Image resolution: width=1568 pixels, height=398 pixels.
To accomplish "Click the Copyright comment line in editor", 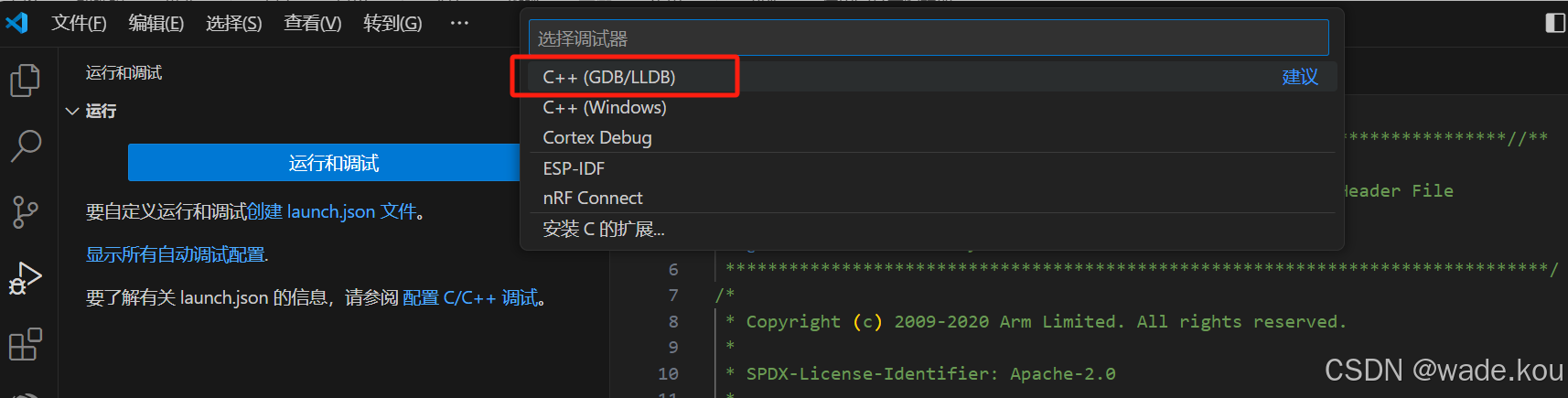I will (1036, 322).
